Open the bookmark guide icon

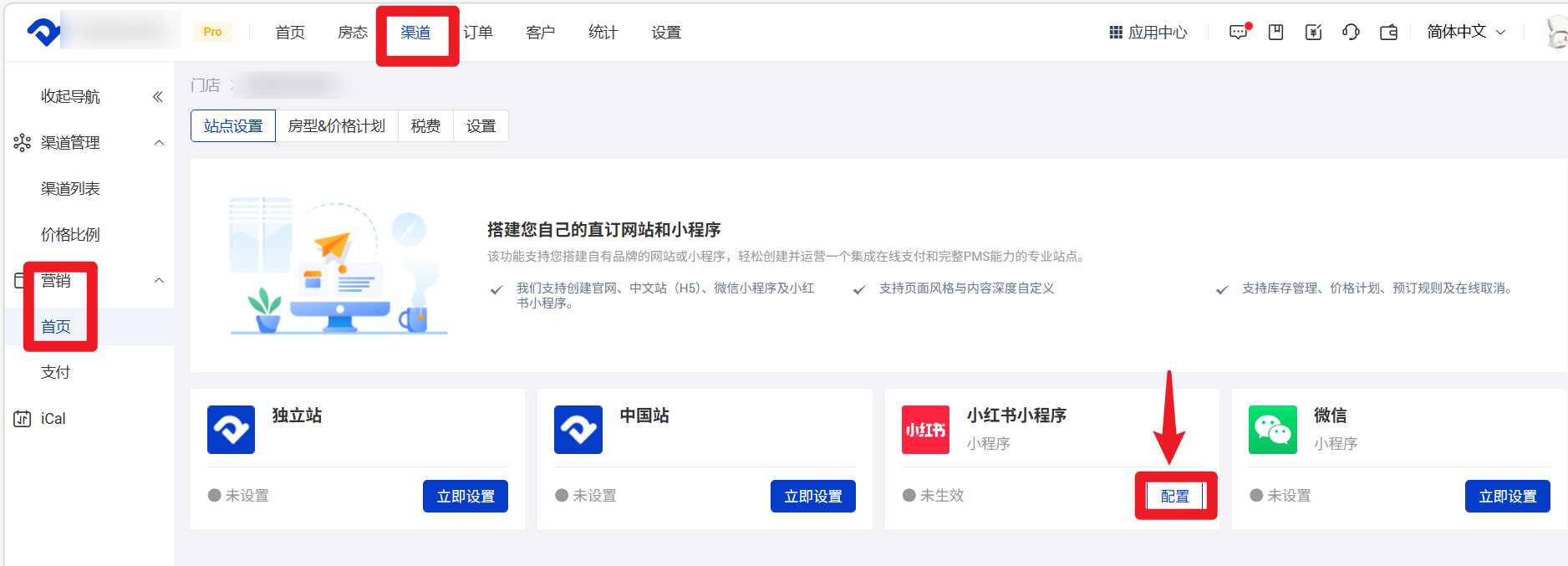[x=1275, y=33]
